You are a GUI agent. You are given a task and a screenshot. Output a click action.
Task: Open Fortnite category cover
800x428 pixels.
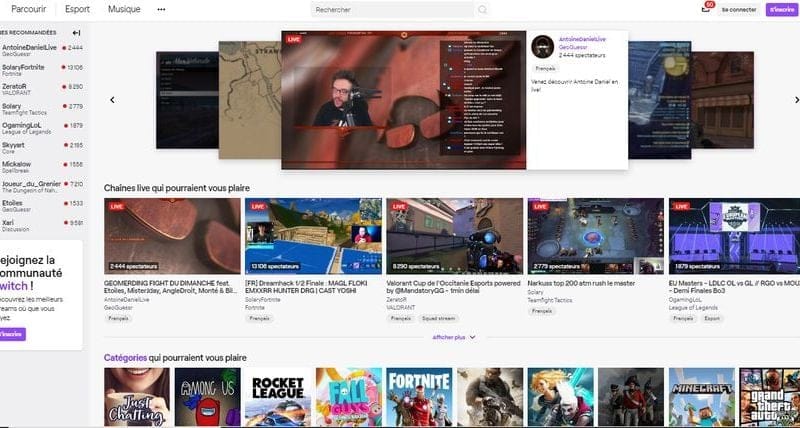[419, 397]
